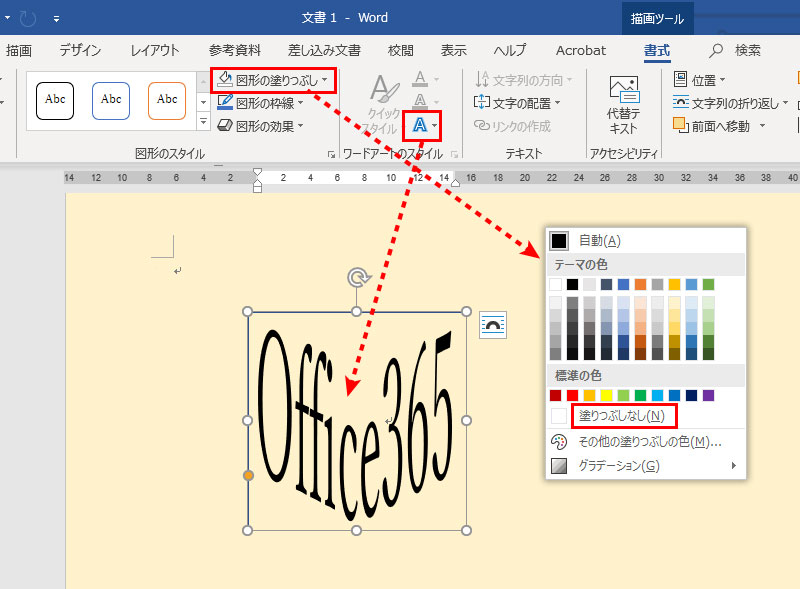Click the 図形の効果 shape effects icon

pyautogui.click(x=225, y=125)
